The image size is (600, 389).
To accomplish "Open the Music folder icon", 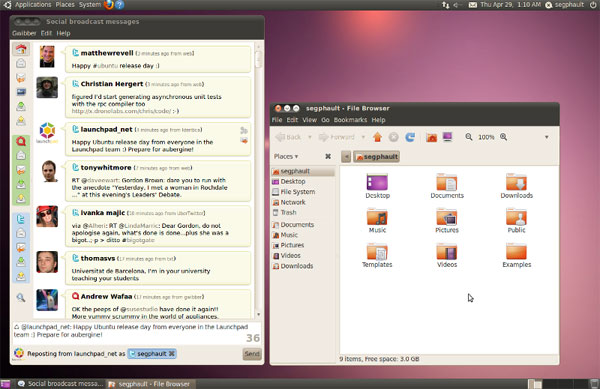I will click(377, 221).
